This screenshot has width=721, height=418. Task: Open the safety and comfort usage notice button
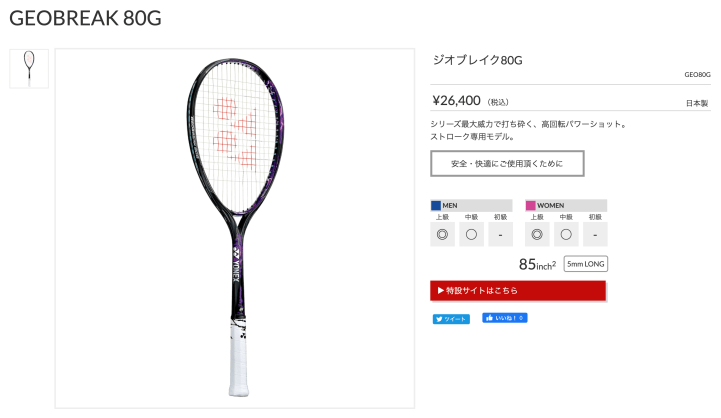tap(507, 163)
